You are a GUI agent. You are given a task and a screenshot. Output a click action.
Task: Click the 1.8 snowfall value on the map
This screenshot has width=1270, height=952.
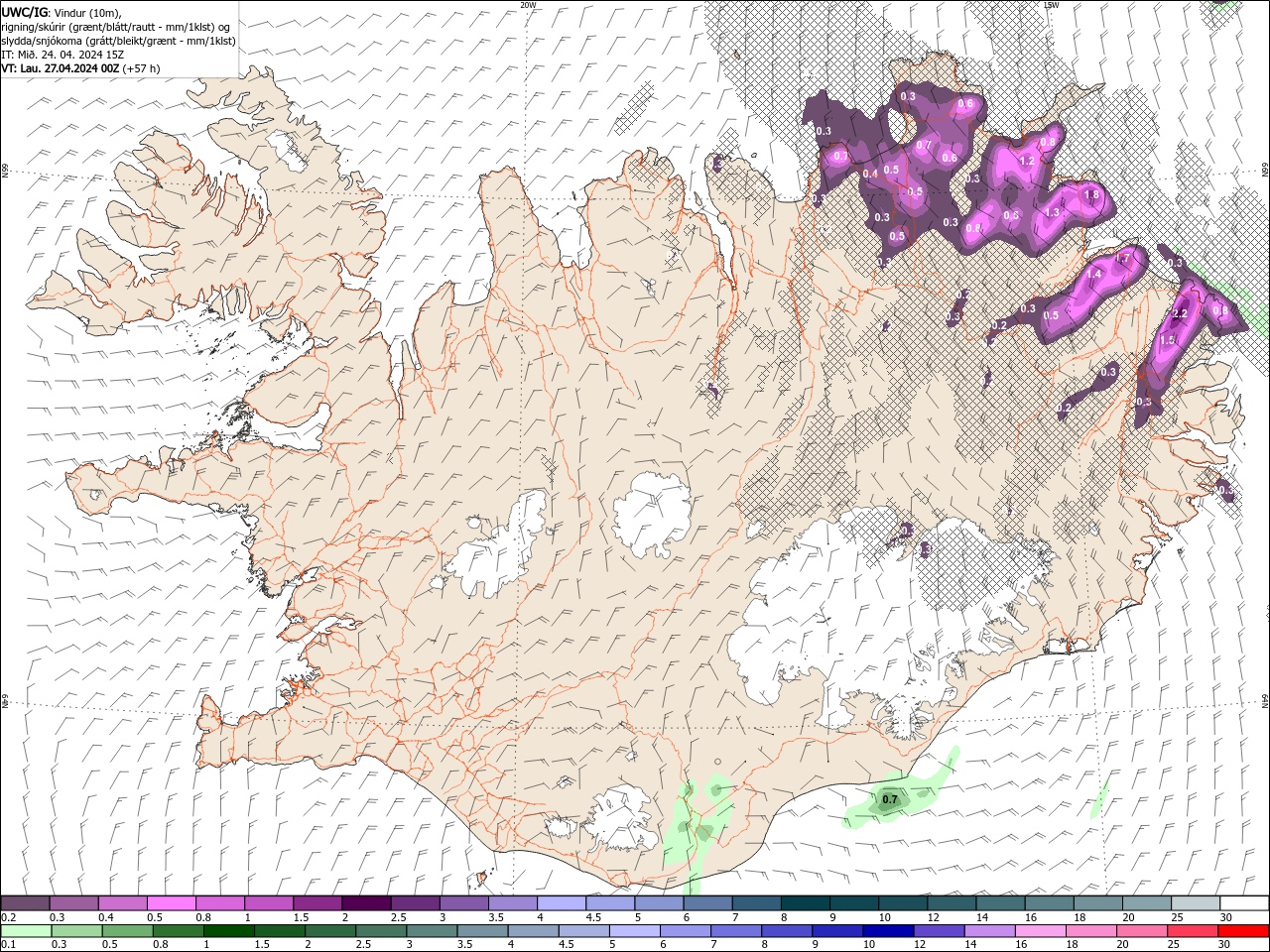pyautogui.click(x=1092, y=195)
